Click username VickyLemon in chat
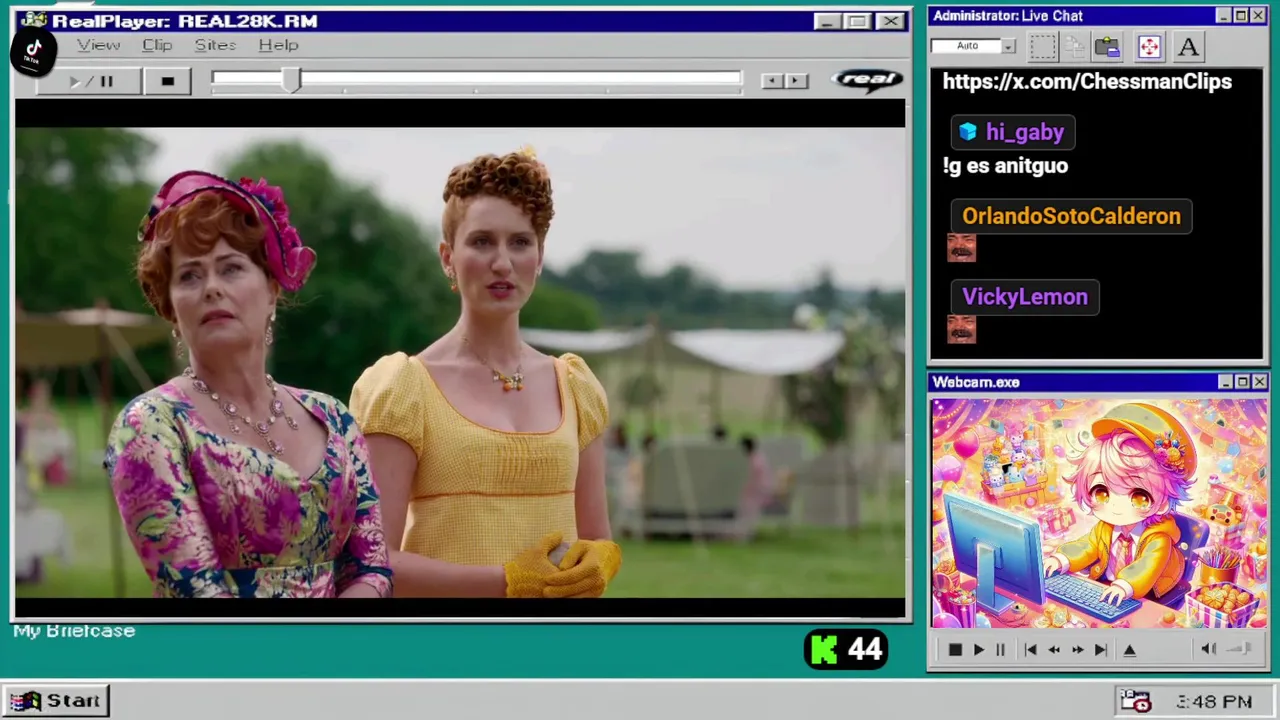1280x720 pixels. [1024, 297]
